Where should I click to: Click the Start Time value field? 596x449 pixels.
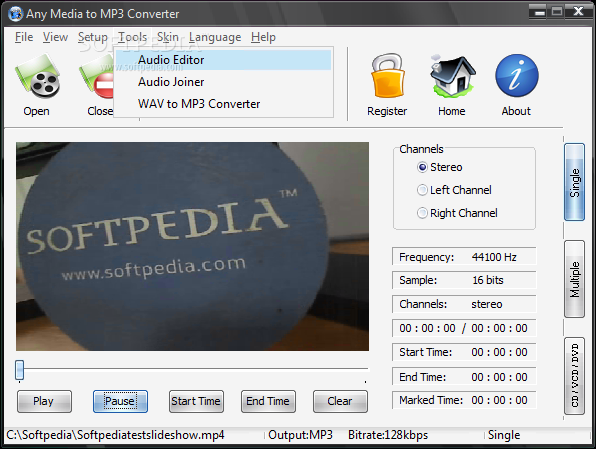coord(464,352)
